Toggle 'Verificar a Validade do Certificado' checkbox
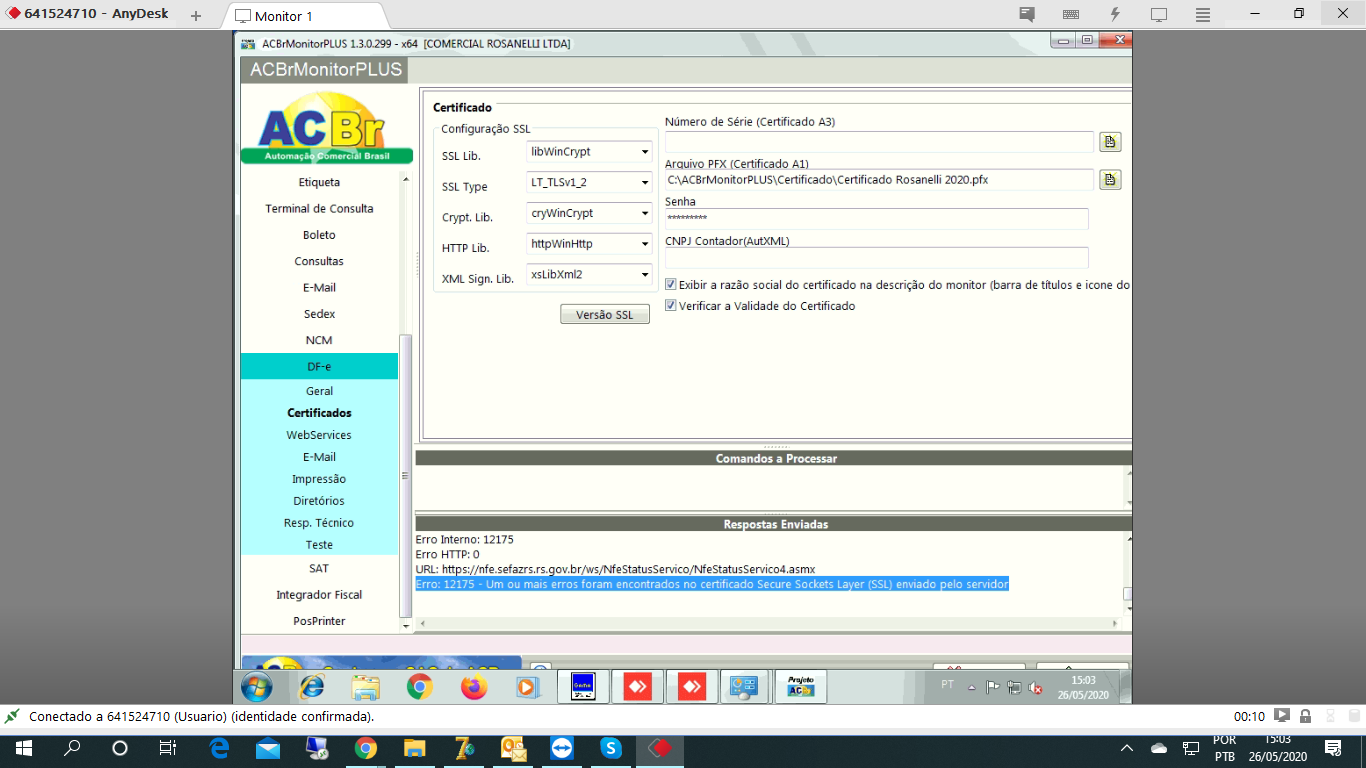The width and height of the screenshot is (1366, 768). click(x=671, y=306)
